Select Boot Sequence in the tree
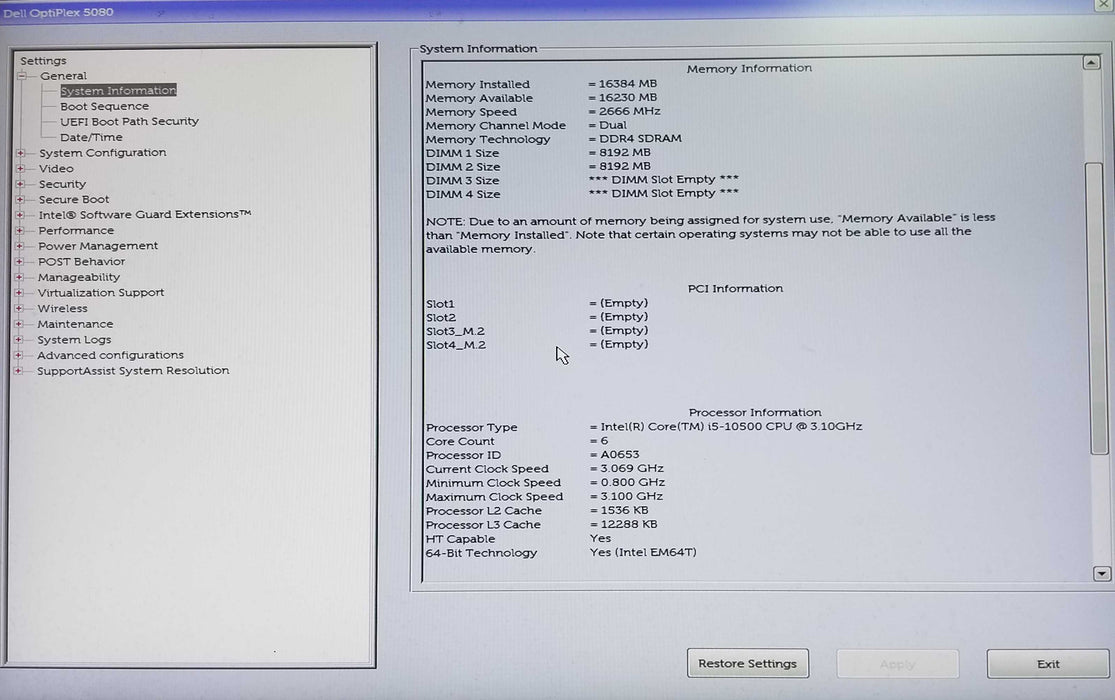The image size is (1115, 700). (104, 105)
